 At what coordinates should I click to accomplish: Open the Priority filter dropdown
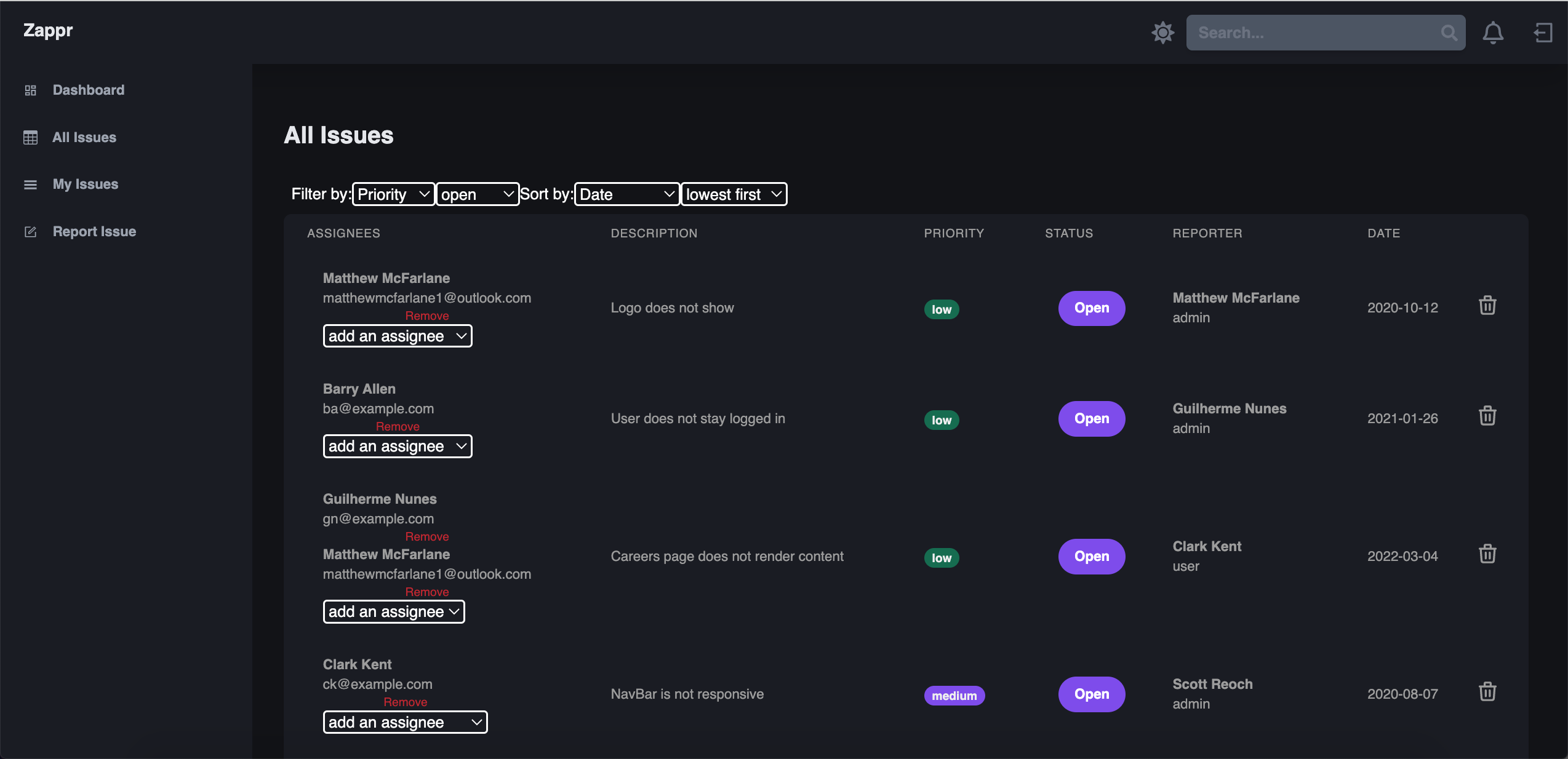393,194
